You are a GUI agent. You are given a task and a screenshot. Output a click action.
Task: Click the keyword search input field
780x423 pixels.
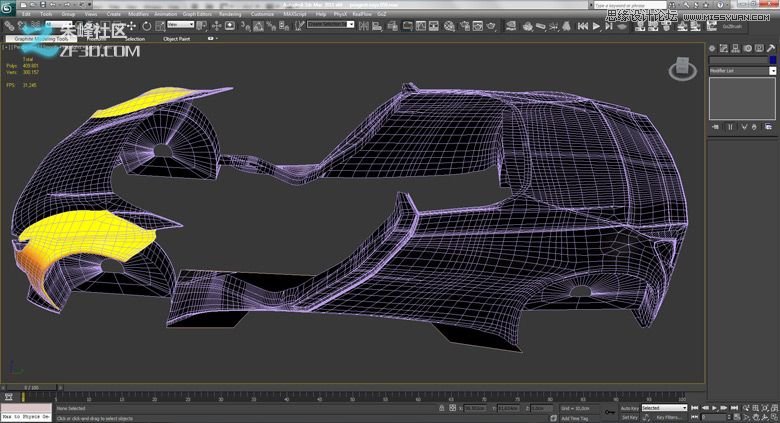[628, 4]
